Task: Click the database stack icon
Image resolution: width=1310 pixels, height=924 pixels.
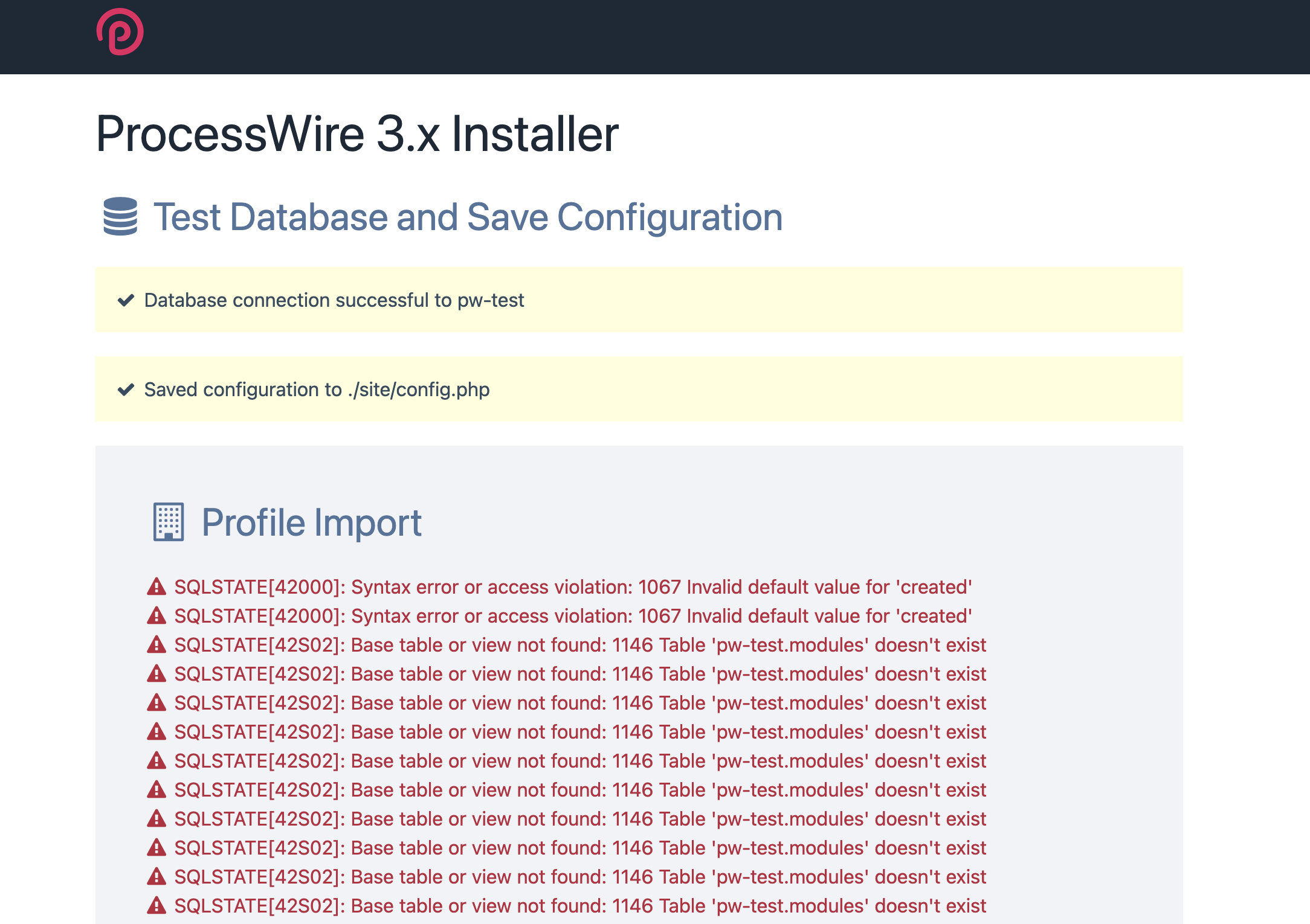Action: (x=120, y=216)
